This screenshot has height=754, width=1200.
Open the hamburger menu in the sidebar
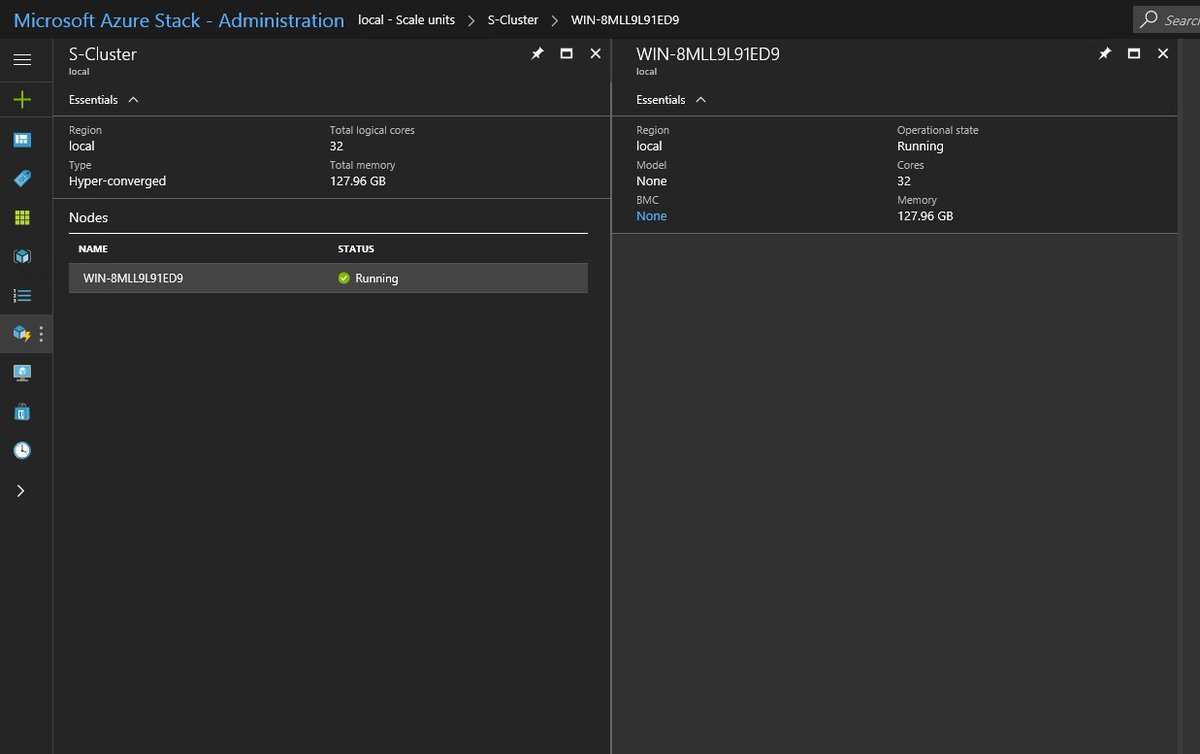coord(22,60)
